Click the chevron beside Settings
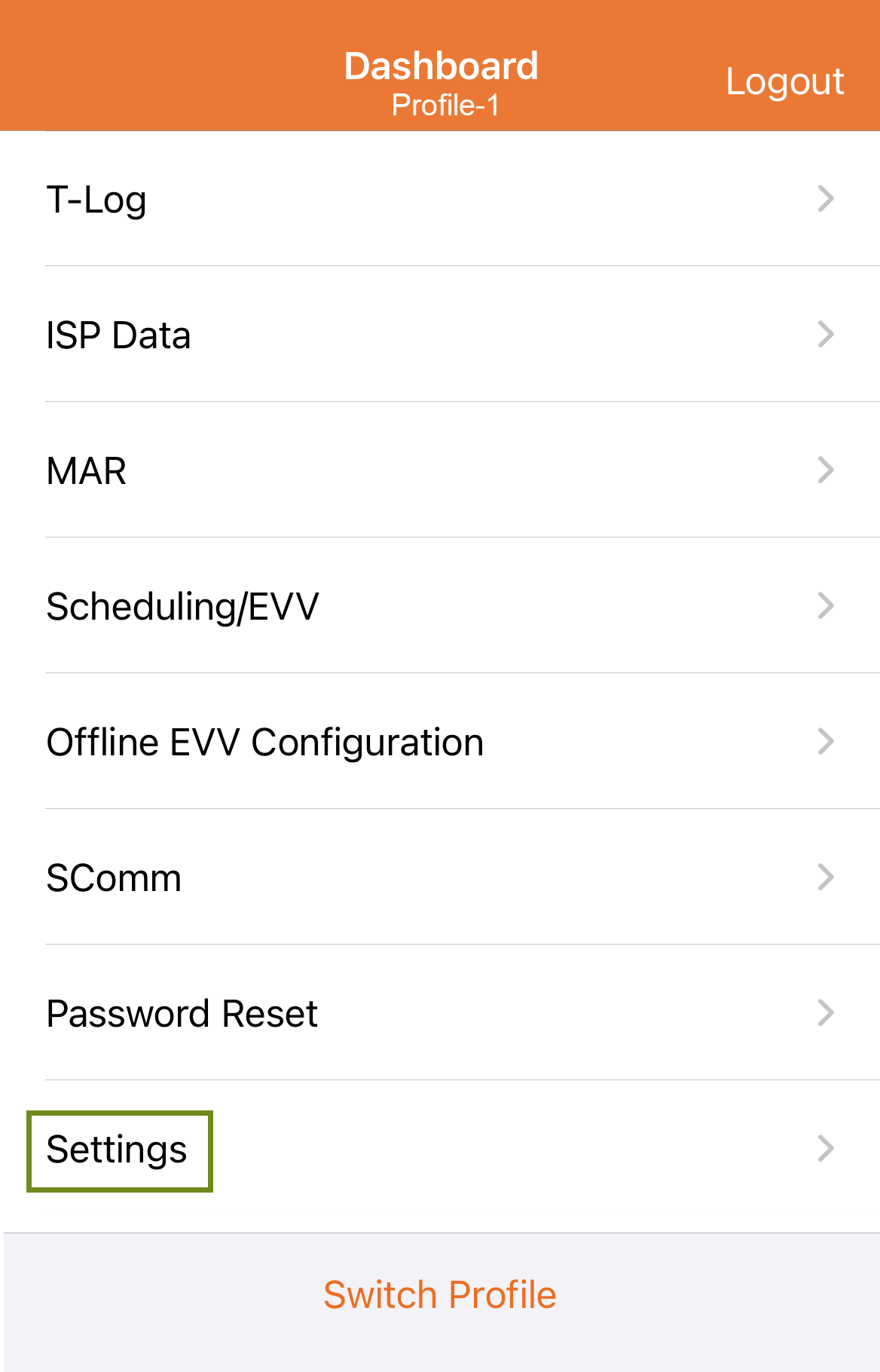The image size is (880, 1372). pyautogui.click(x=827, y=1150)
